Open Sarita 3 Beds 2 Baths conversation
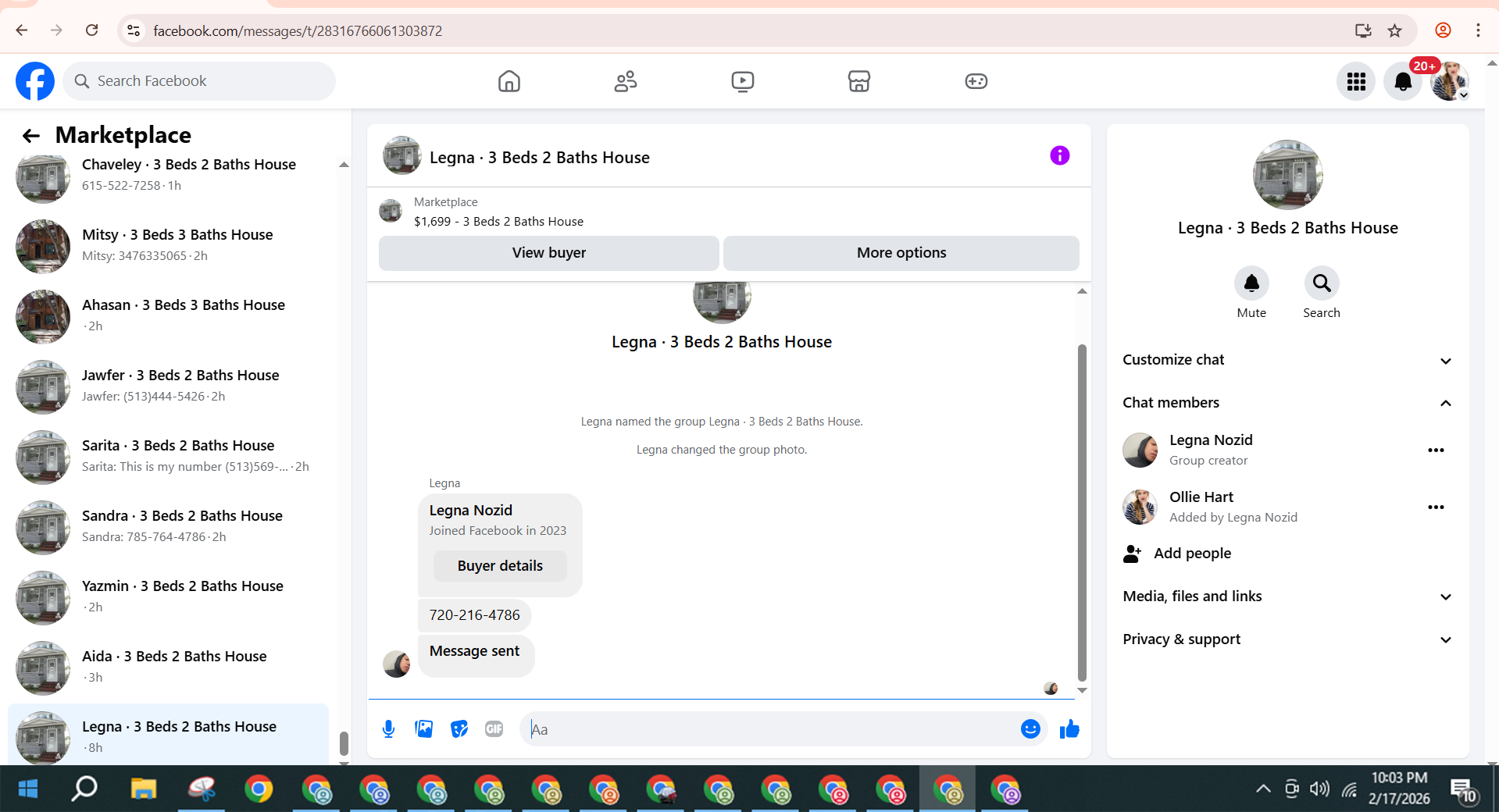Image resolution: width=1499 pixels, height=812 pixels. coord(168,457)
